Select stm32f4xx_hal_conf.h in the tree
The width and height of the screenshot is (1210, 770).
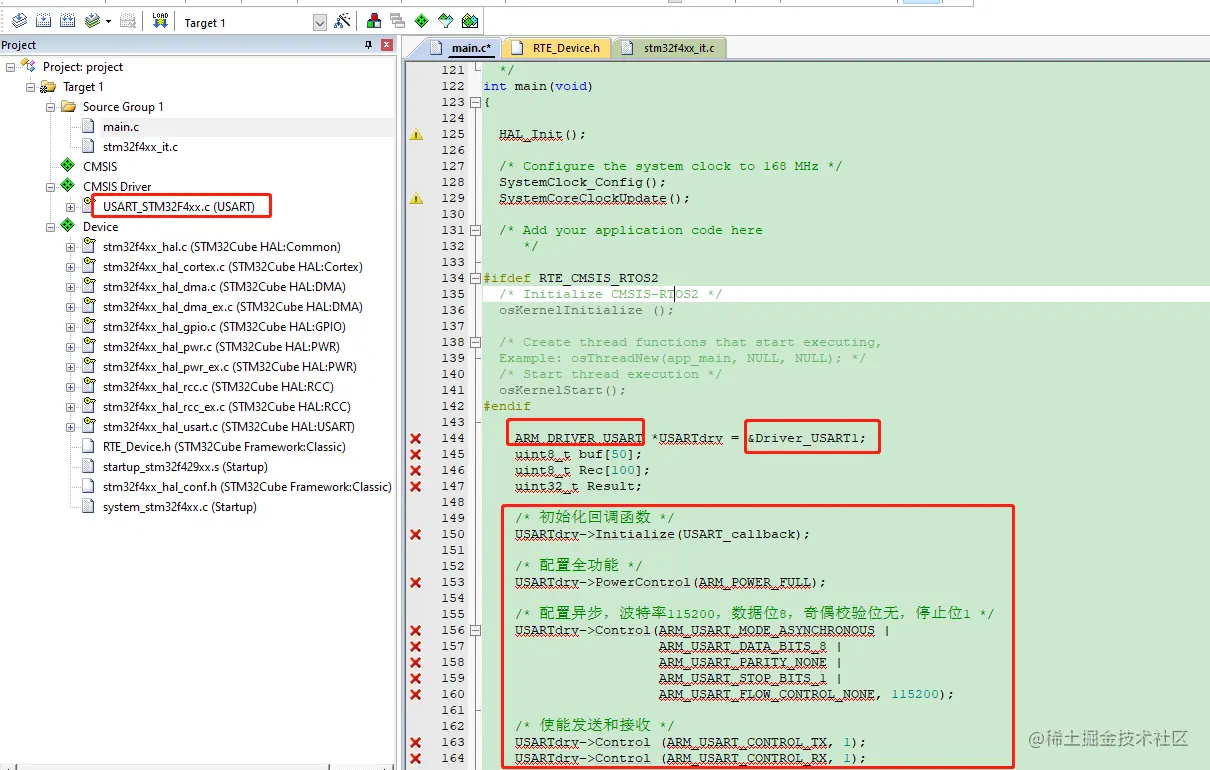247,487
